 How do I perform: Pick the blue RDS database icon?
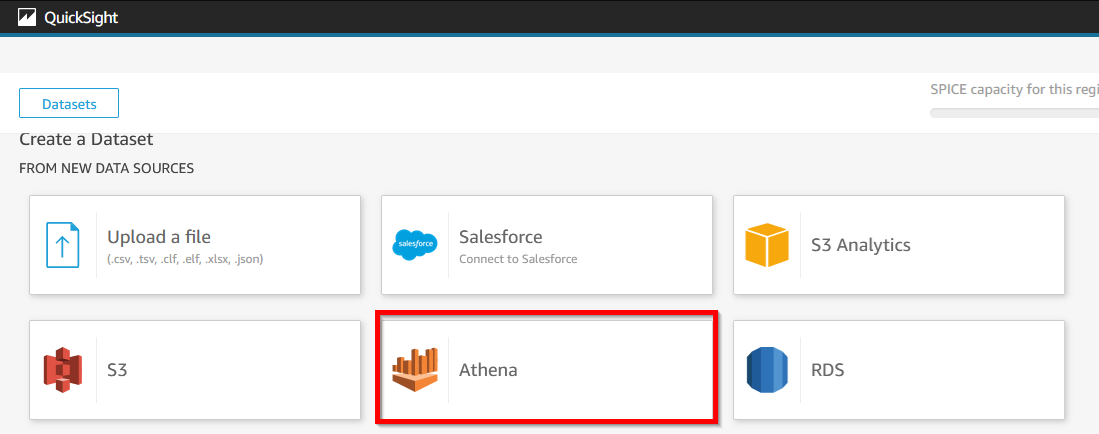click(767, 369)
